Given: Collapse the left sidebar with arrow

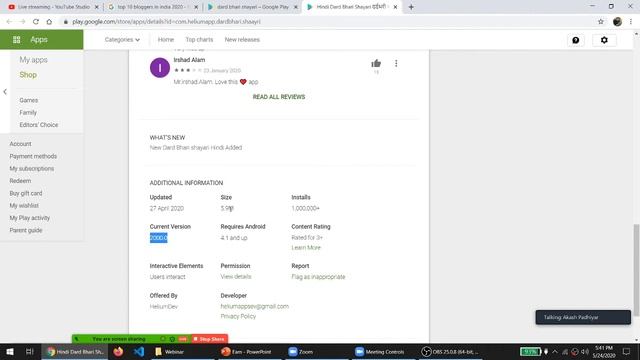Looking at the screenshot, I should tap(5, 92).
